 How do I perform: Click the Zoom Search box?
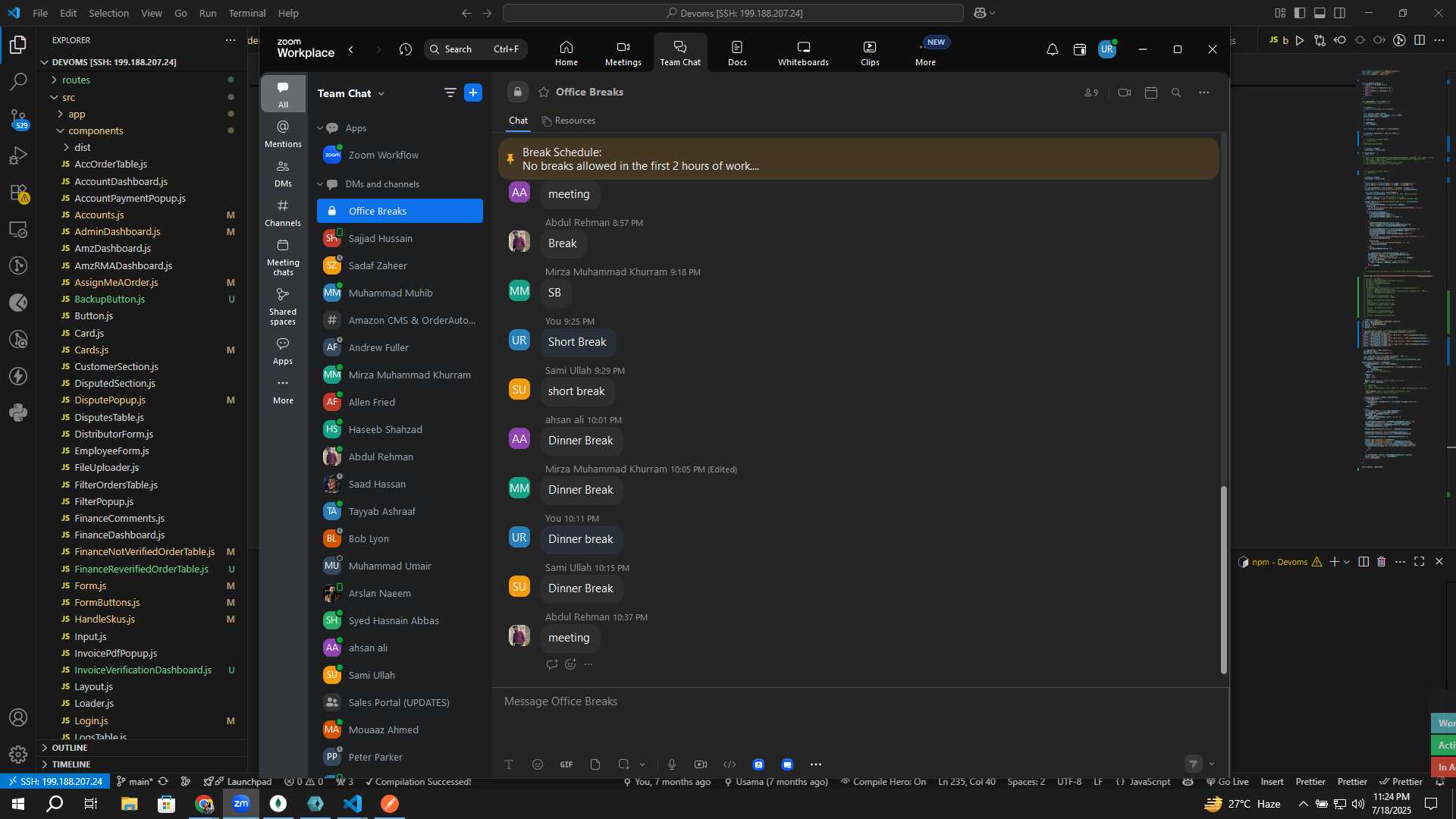point(475,49)
